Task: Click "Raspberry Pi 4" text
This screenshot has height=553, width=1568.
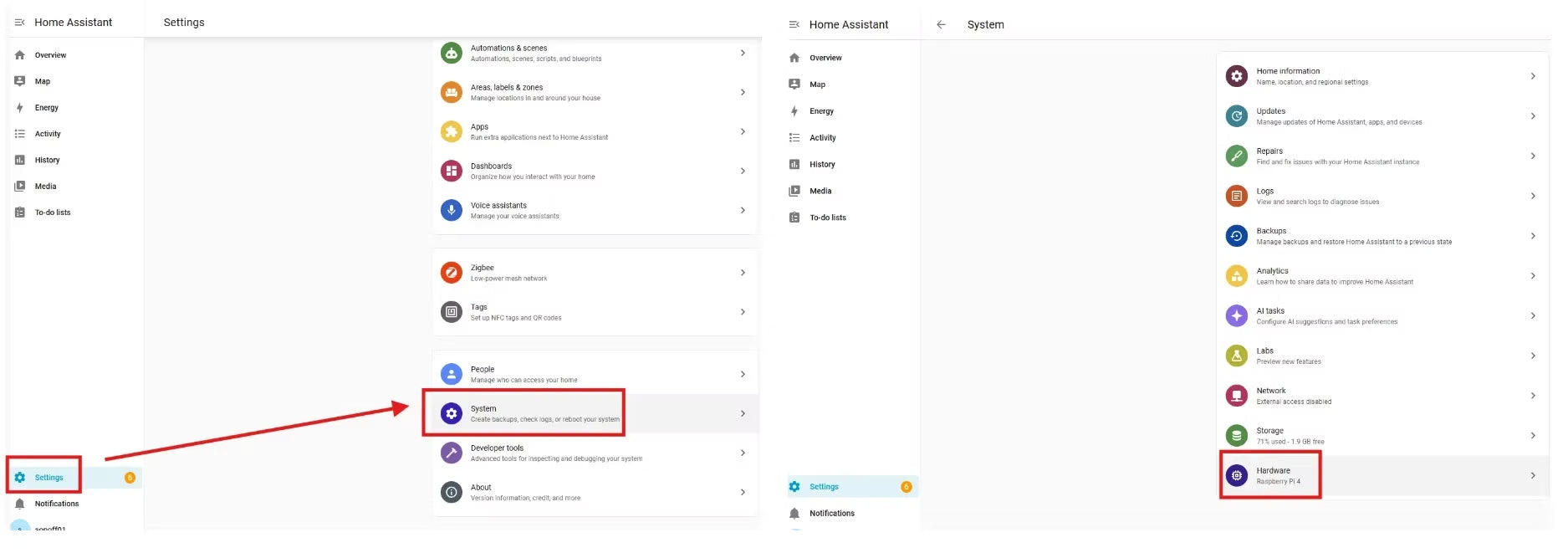Action: [1278, 482]
